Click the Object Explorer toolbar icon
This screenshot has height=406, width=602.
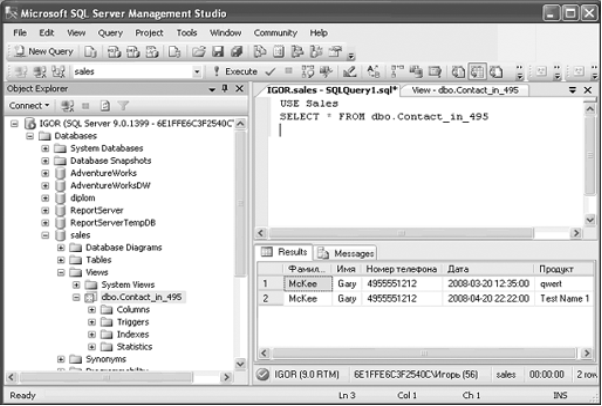click(x=297, y=51)
